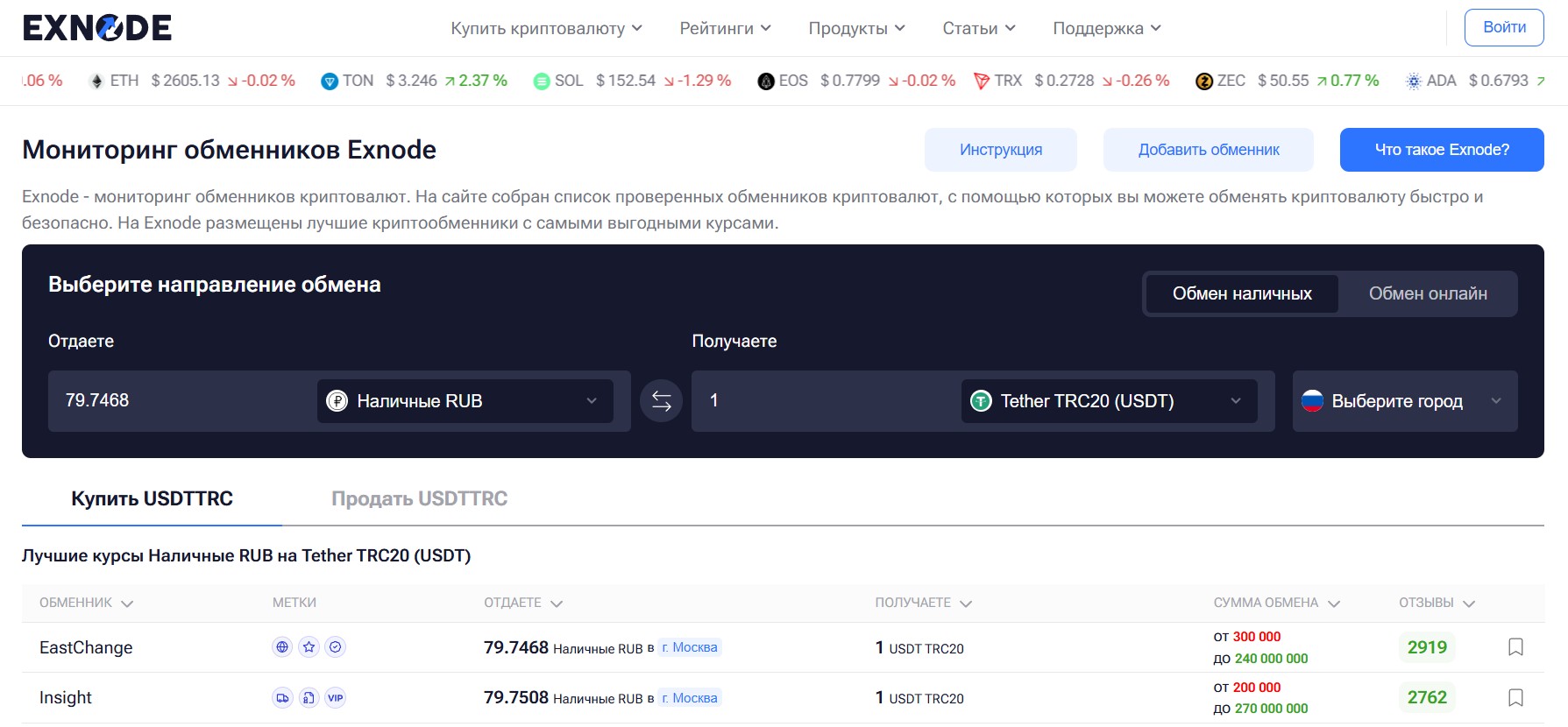Image resolution: width=1568 pixels, height=727 pixels.
Task: Click the Tether icon in USDT selector
Action: point(981,401)
